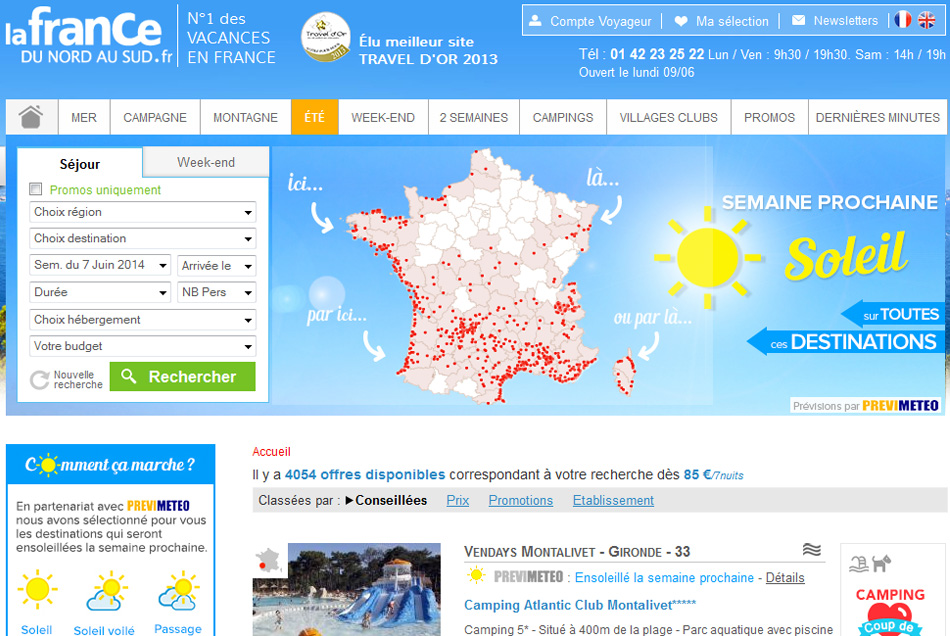
Task: Switch to the Séjour search tab
Action: 80,164
